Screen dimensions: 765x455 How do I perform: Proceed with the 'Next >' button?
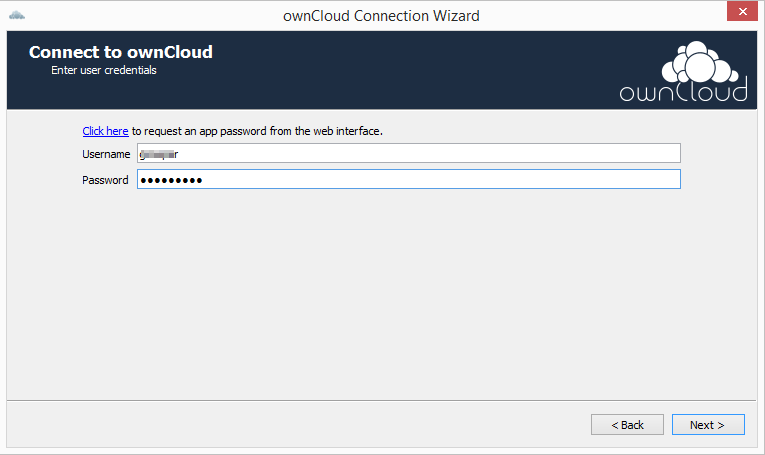[708, 425]
